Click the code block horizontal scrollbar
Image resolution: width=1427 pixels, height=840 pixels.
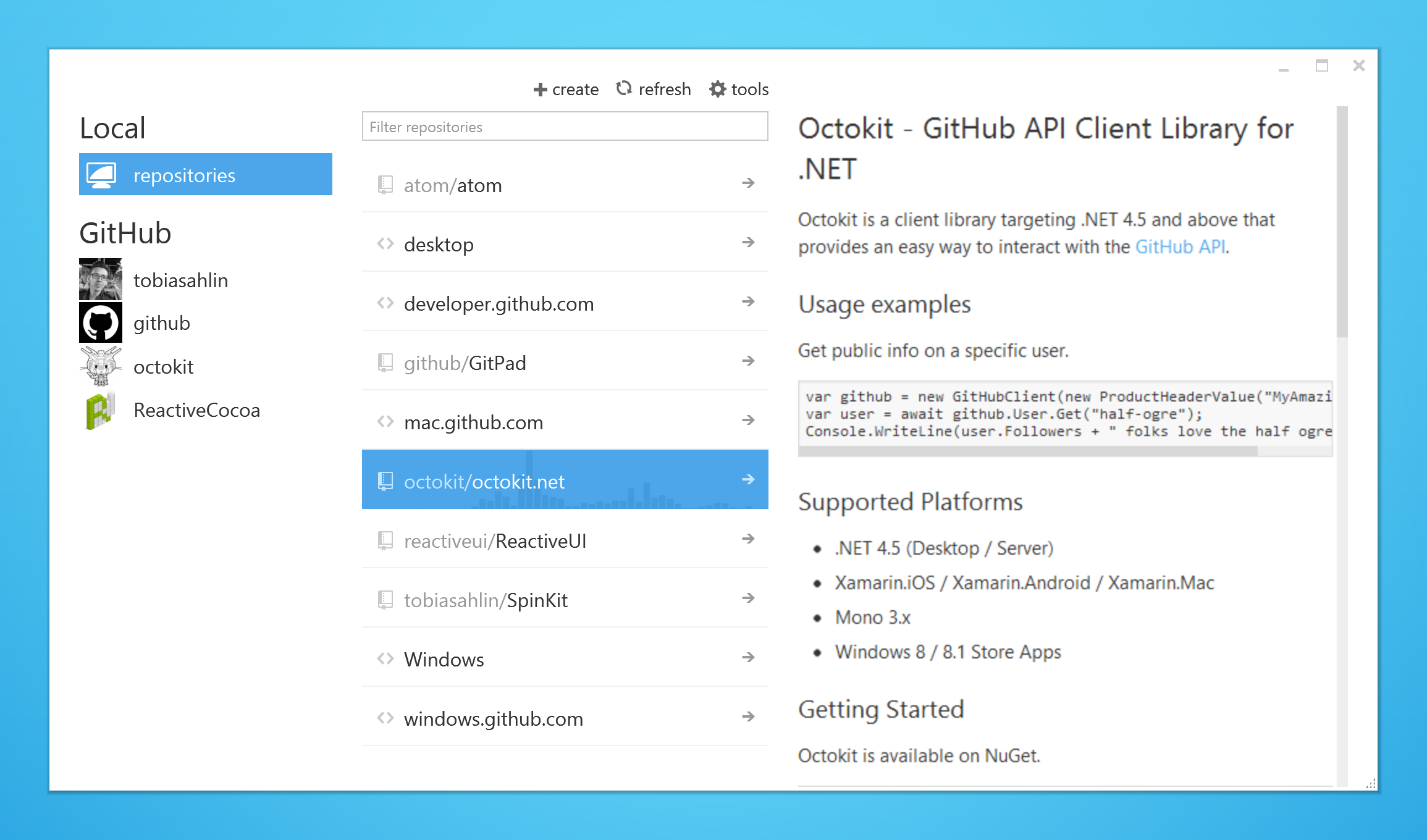coord(1029,451)
